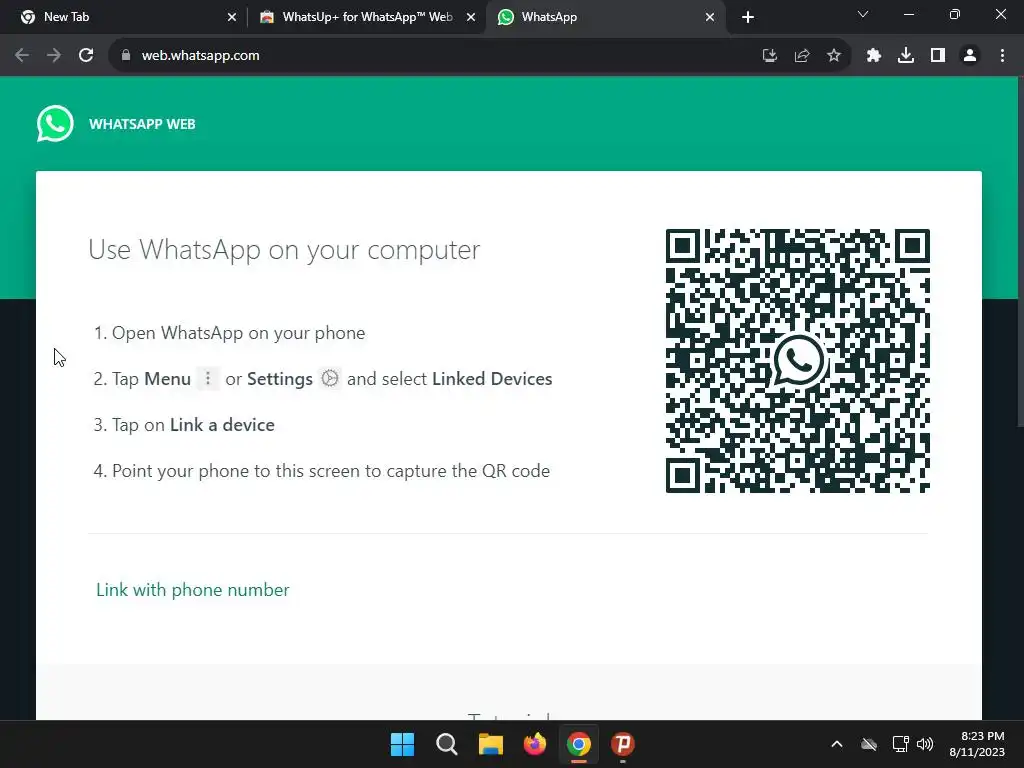Click the WHATSAPP WEB header text
The image size is (1024, 768).
point(142,124)
